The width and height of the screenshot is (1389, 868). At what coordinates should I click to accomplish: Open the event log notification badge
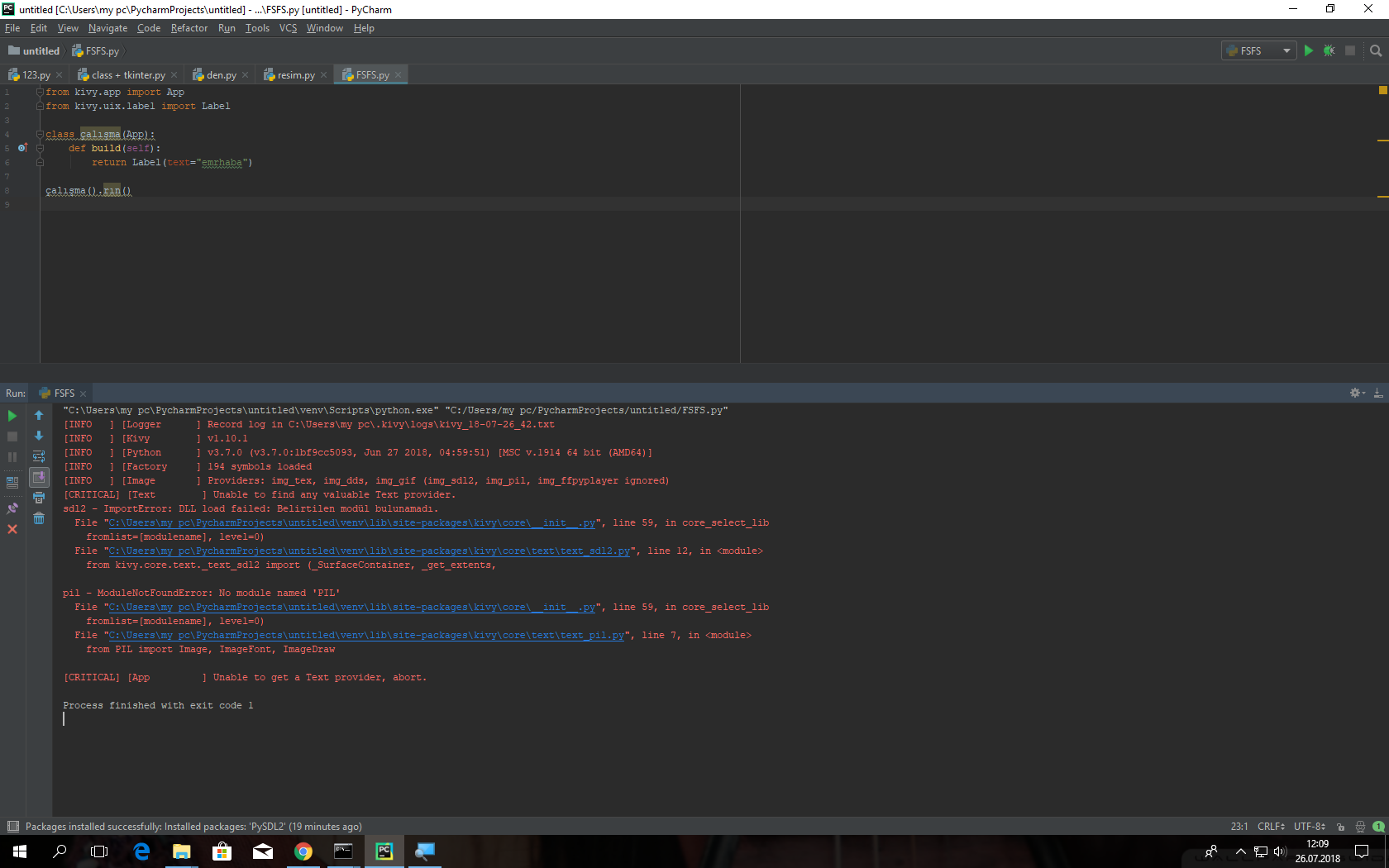[1378, 827]
